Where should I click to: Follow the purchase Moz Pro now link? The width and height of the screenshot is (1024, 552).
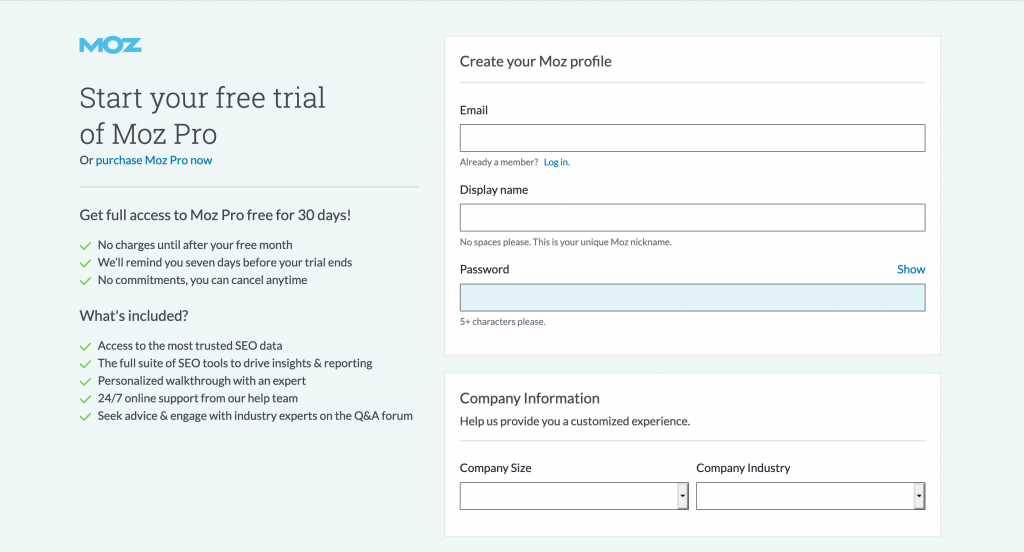tap(154, 160)
